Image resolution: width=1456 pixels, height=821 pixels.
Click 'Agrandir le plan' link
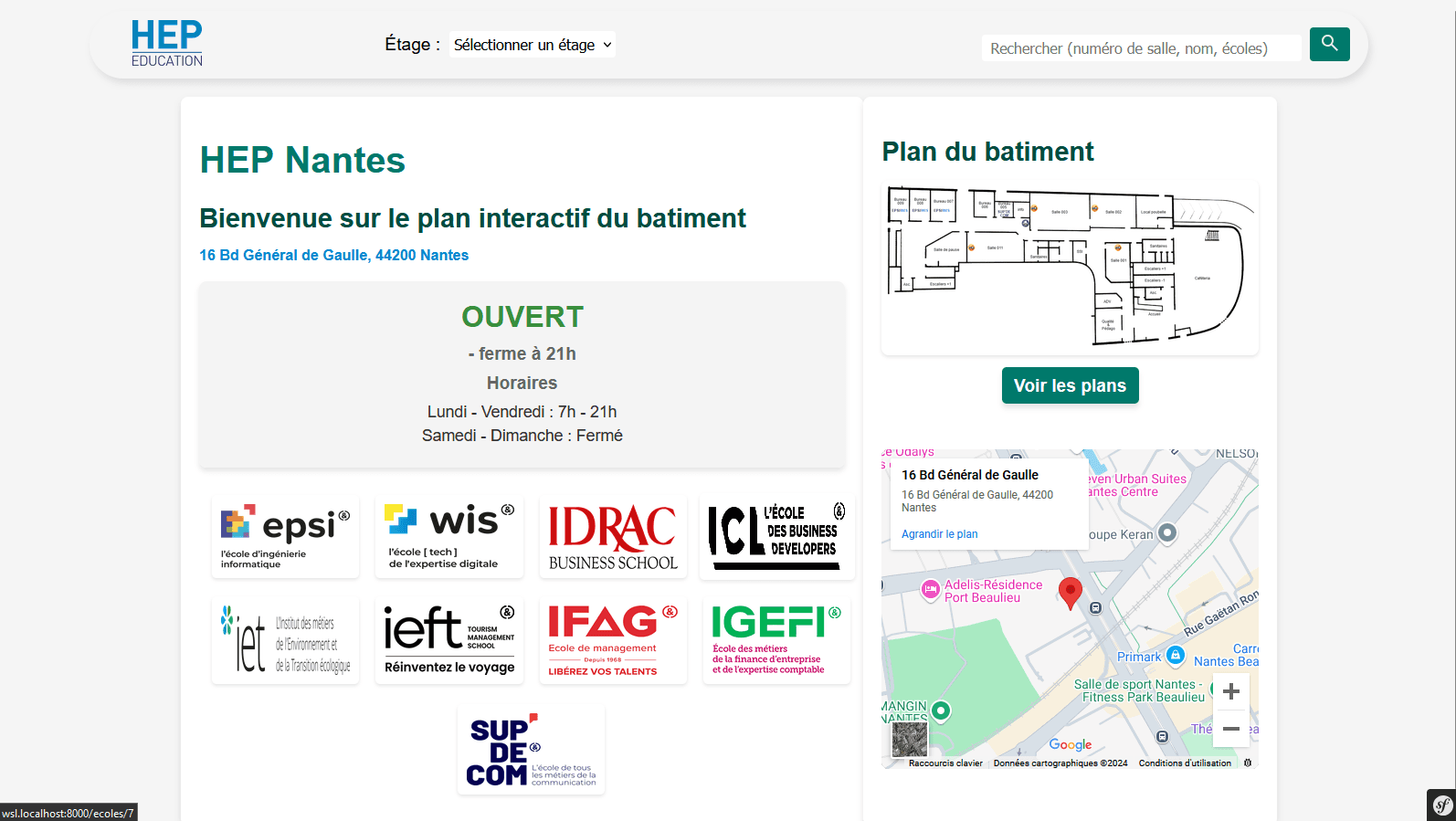[x=939, y=534]
